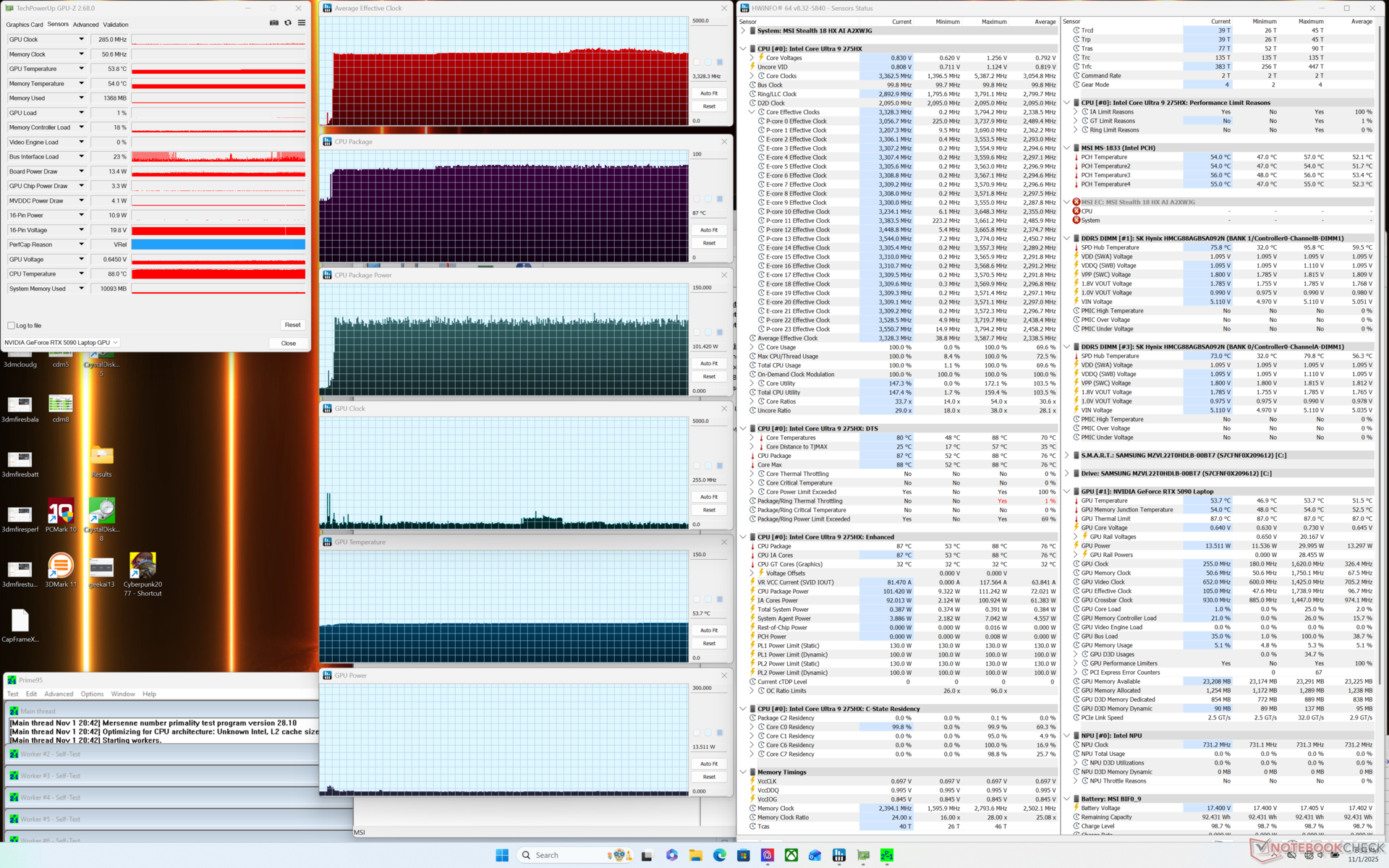Viewport: 1389px width, 868px height.
Task: Click GPU-Z Reset button
Action: 292,325
